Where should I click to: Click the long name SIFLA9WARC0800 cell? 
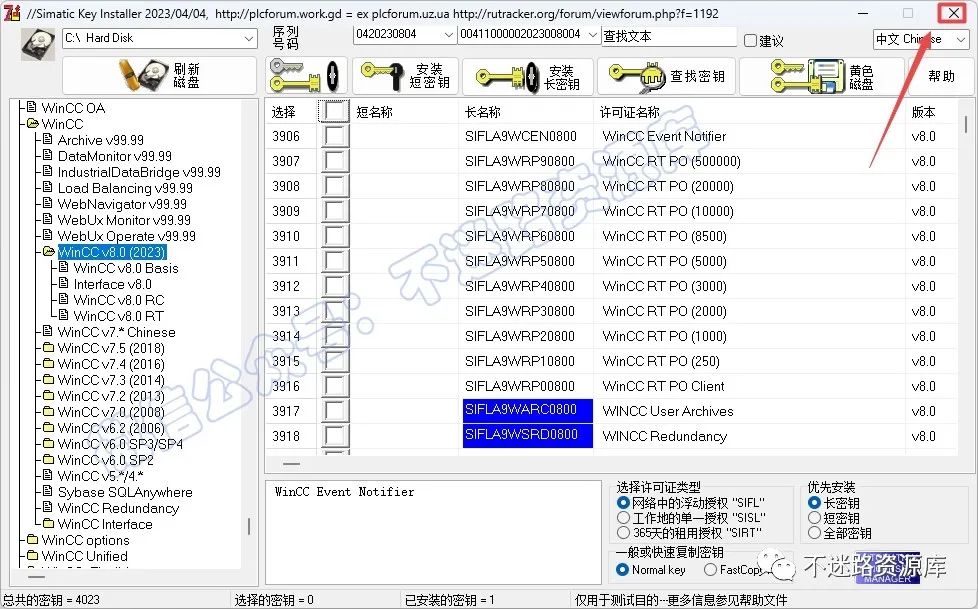528,411
